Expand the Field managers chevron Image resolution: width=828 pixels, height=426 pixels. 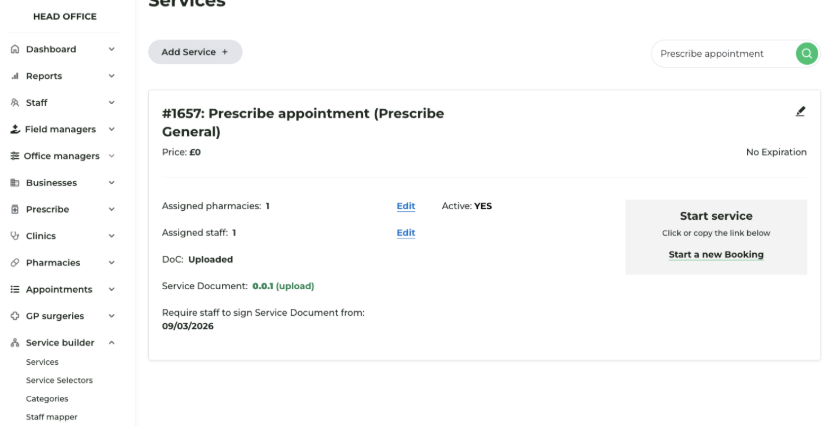[x=111, y=129]
